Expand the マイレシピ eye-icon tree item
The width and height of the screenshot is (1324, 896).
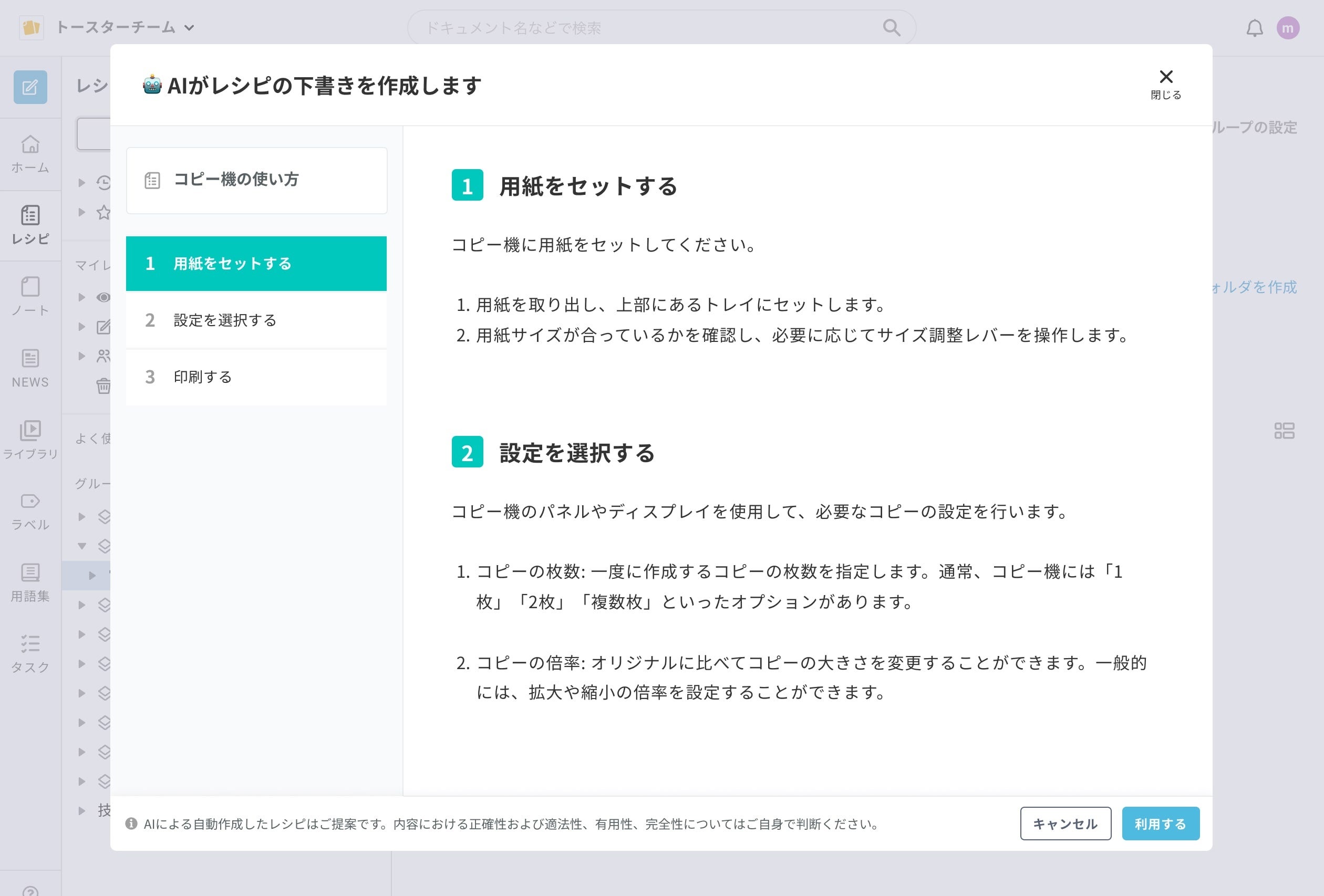tap(80, 297)
